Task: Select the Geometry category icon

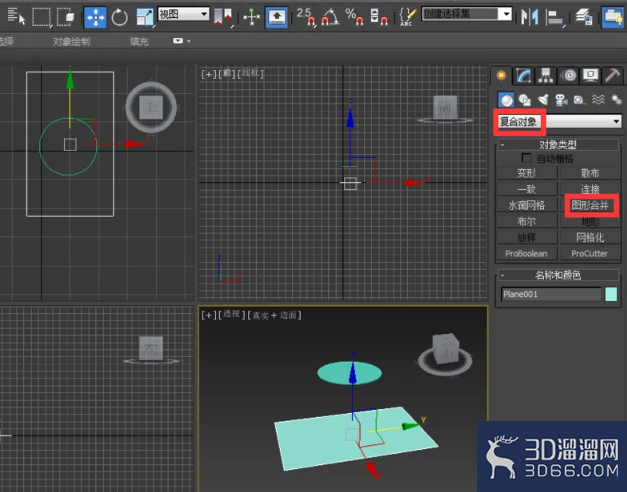Action: [506, 100]
